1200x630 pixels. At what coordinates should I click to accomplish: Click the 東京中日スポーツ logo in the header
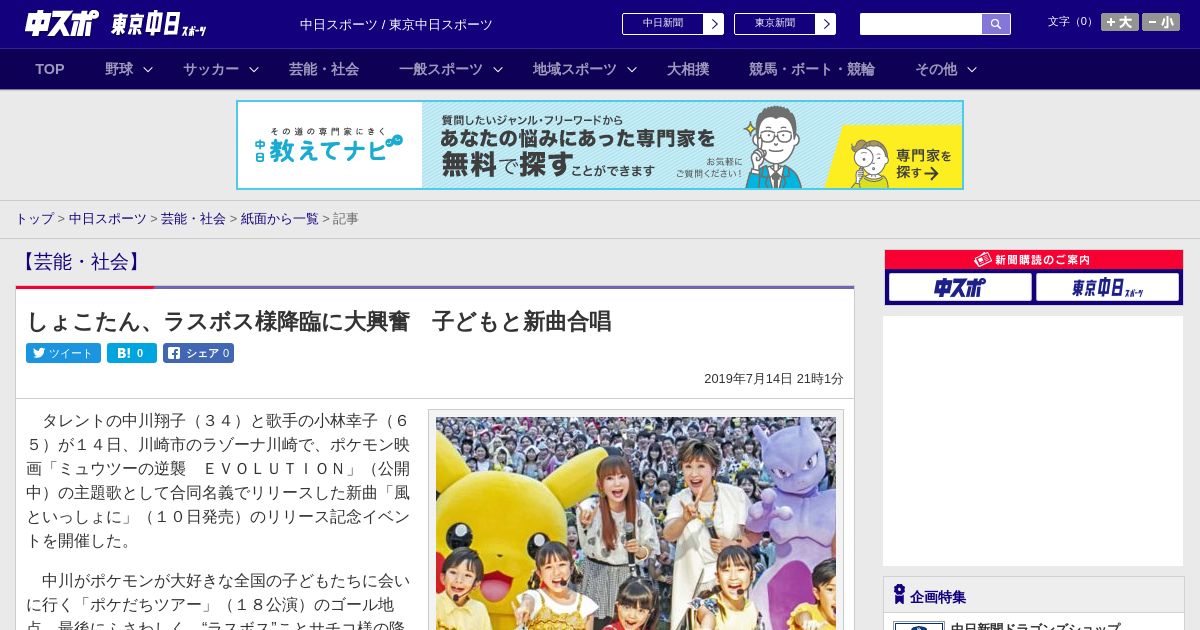click(x=159, y=24)
